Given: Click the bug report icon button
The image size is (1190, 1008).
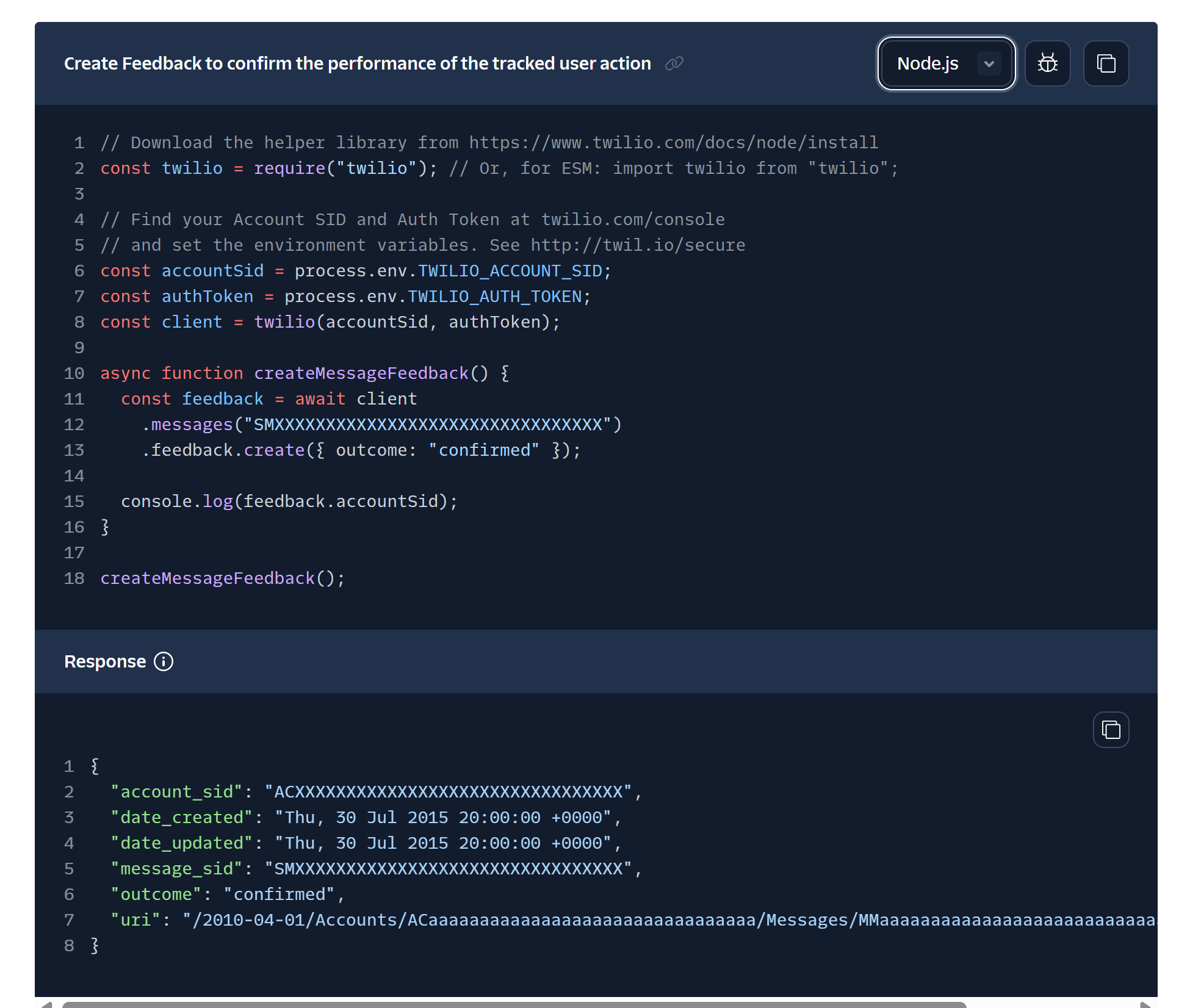Looking at the screenshot, I should [x=1048, y=63].
